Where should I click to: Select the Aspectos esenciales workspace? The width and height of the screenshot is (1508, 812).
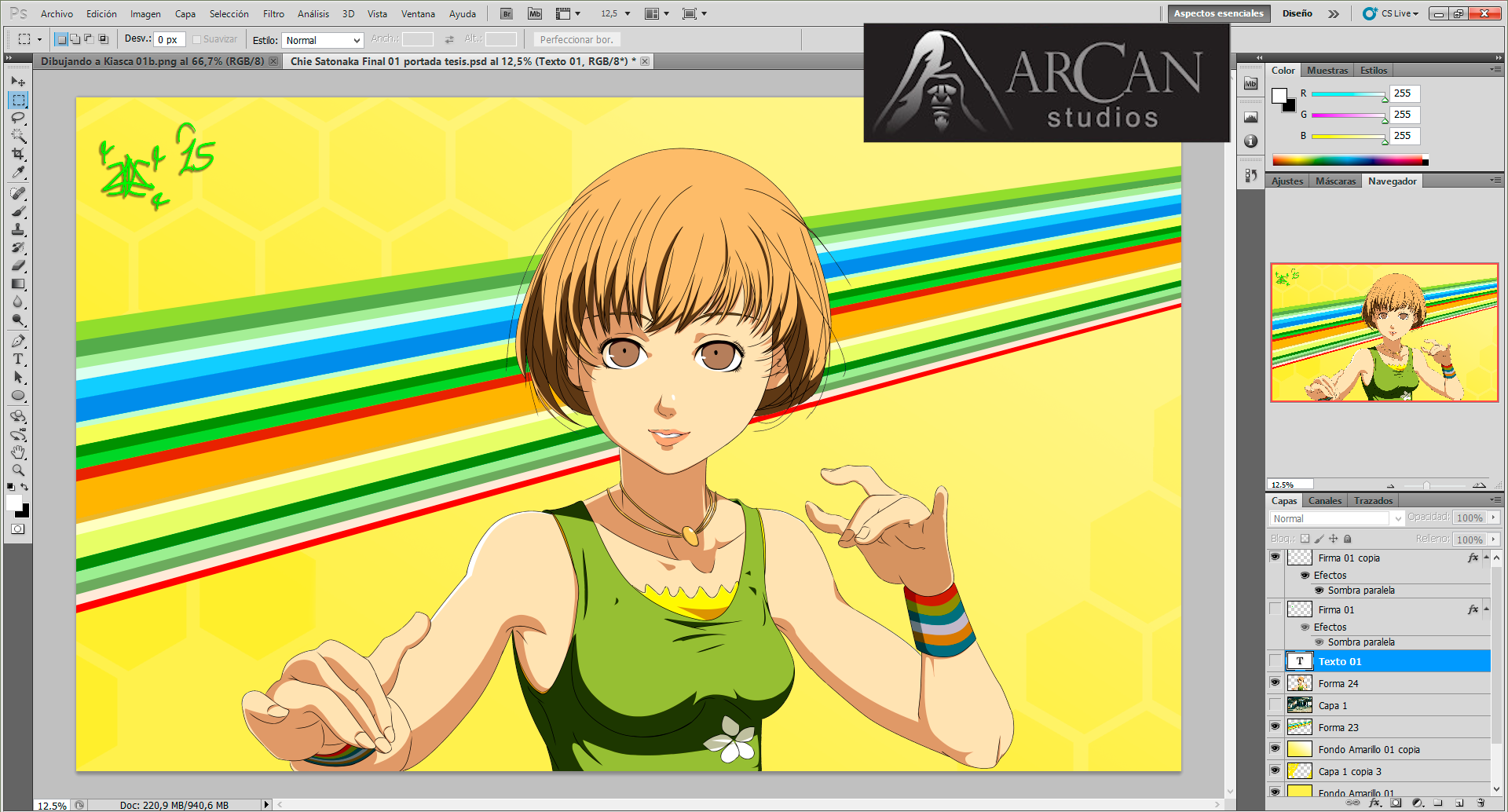pyautogui.click(x=1218, y=13)
